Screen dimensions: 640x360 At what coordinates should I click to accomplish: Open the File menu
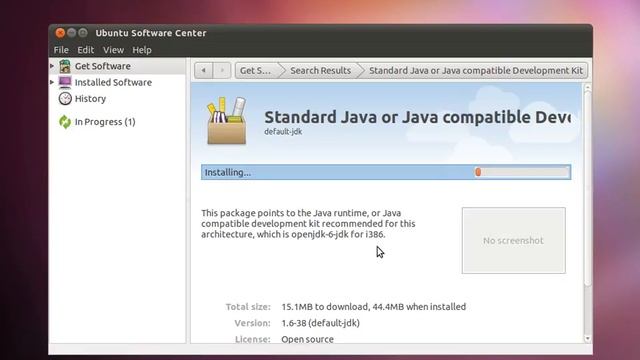point(61,50)
